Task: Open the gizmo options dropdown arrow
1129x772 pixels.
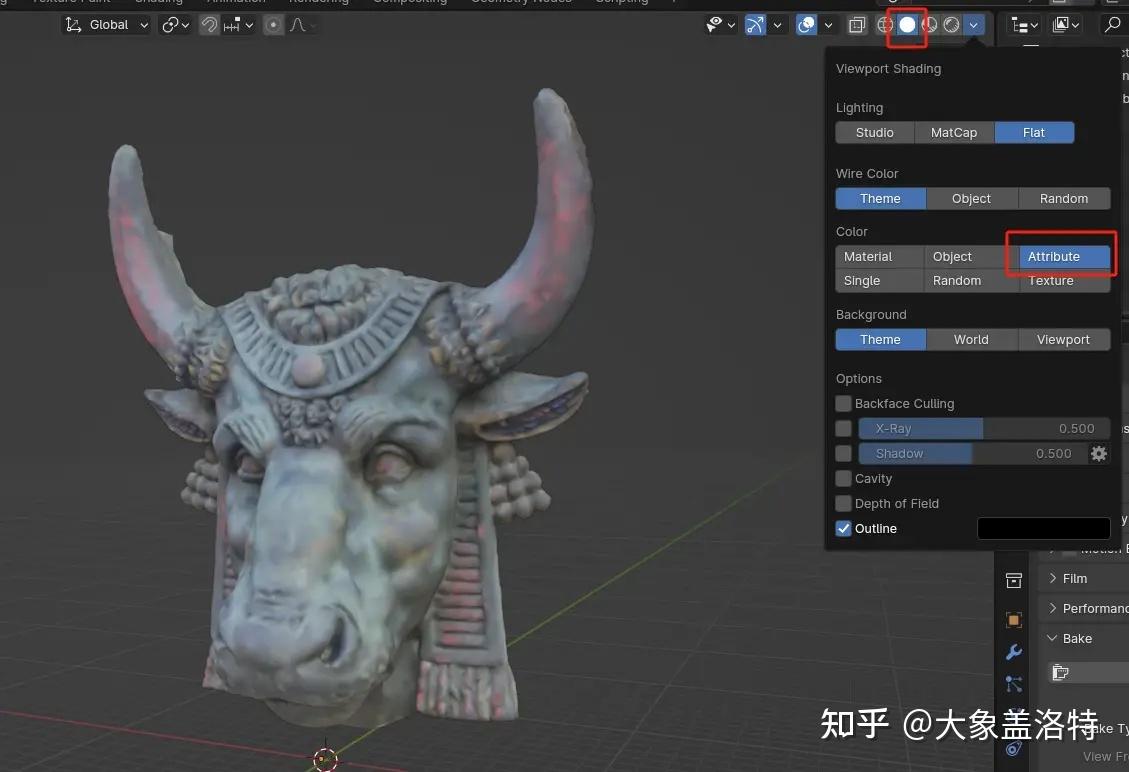Action: coord(777,25)
